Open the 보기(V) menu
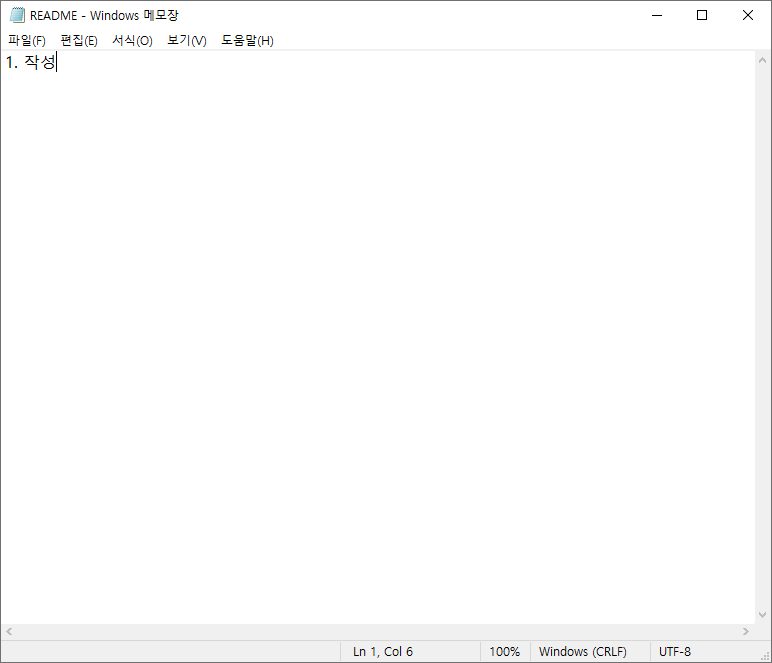The image size is (772, 663). [x=187, y=40]
